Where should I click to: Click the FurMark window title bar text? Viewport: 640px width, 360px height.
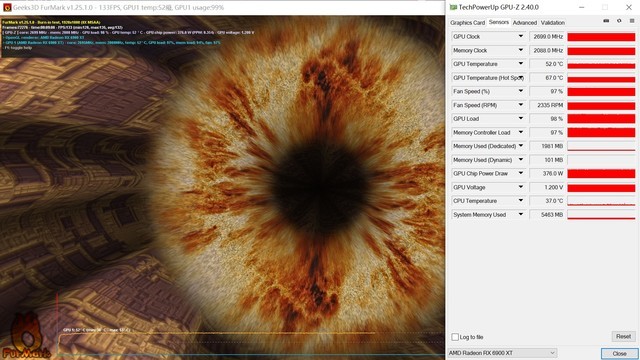[118, 7]
